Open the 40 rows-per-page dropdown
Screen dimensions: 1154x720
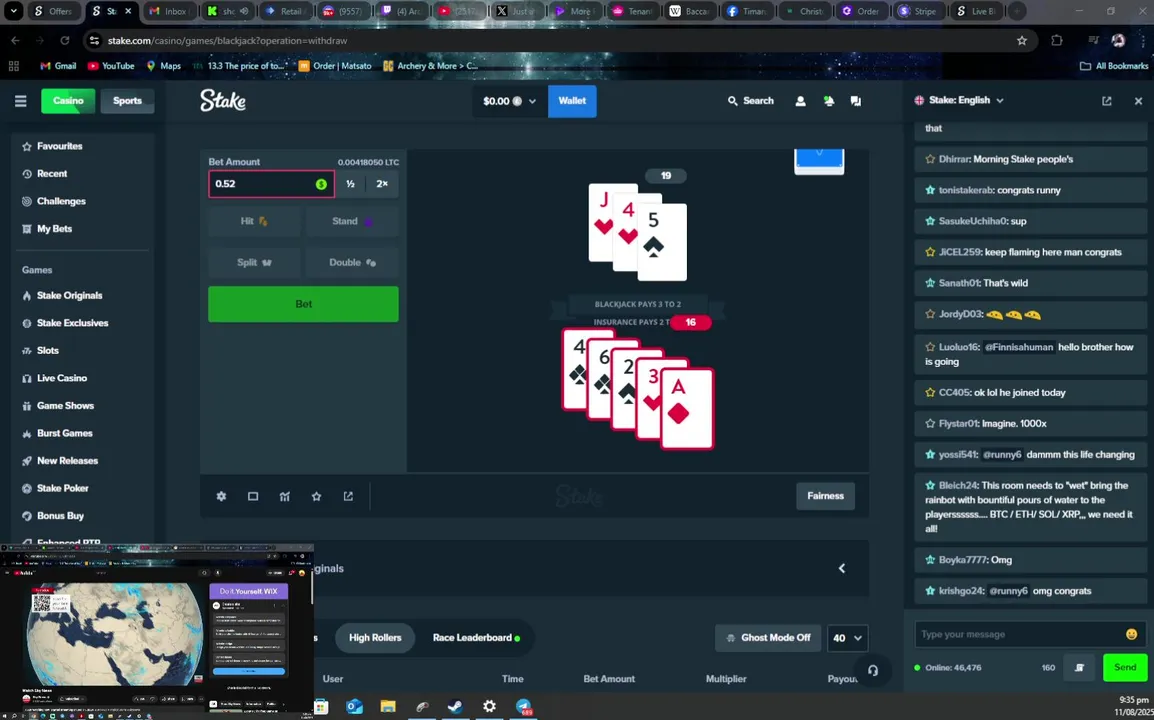pyautogui.click(x=847, y=638)
